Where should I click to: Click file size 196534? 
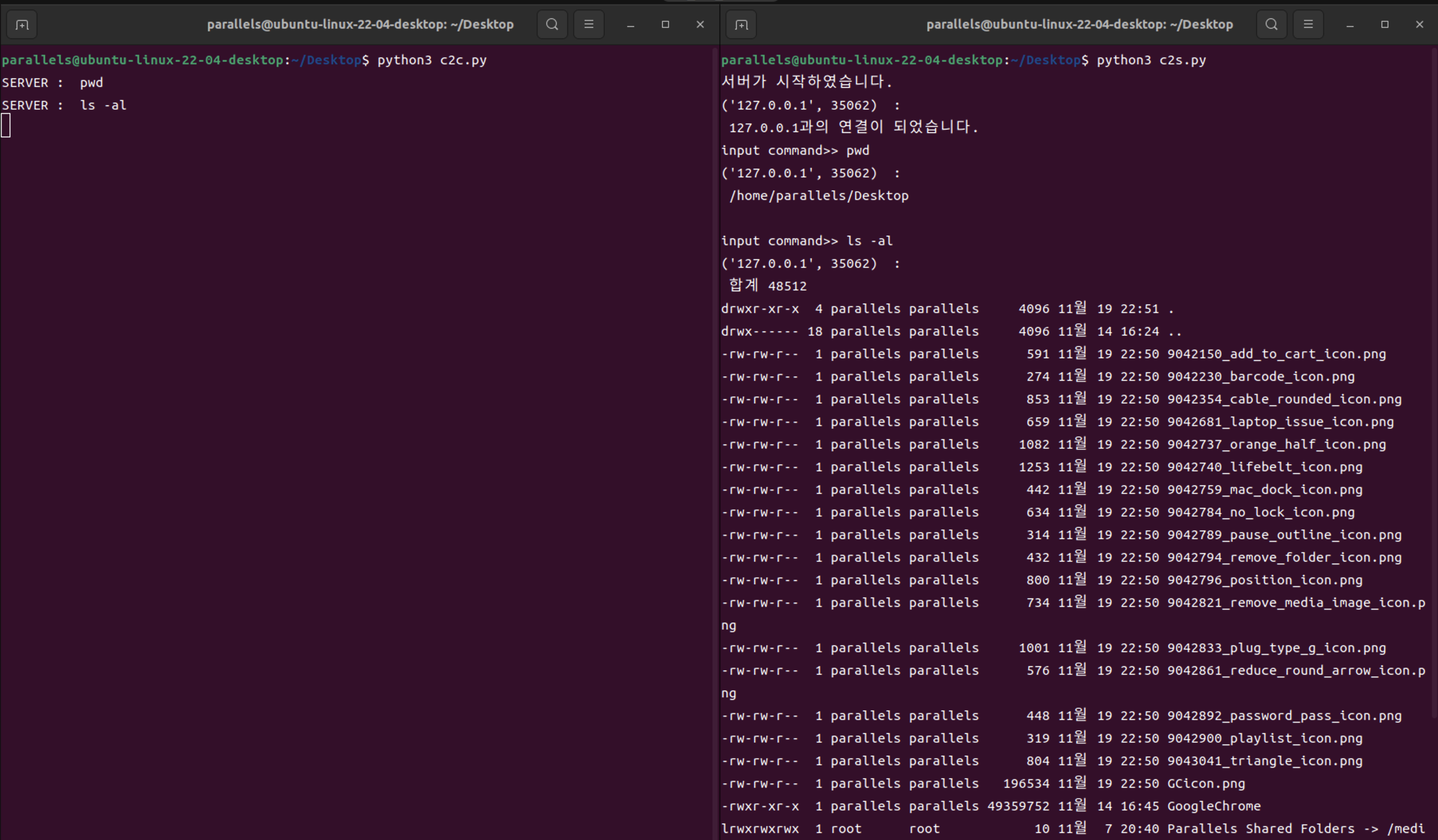pos(1027,783)
